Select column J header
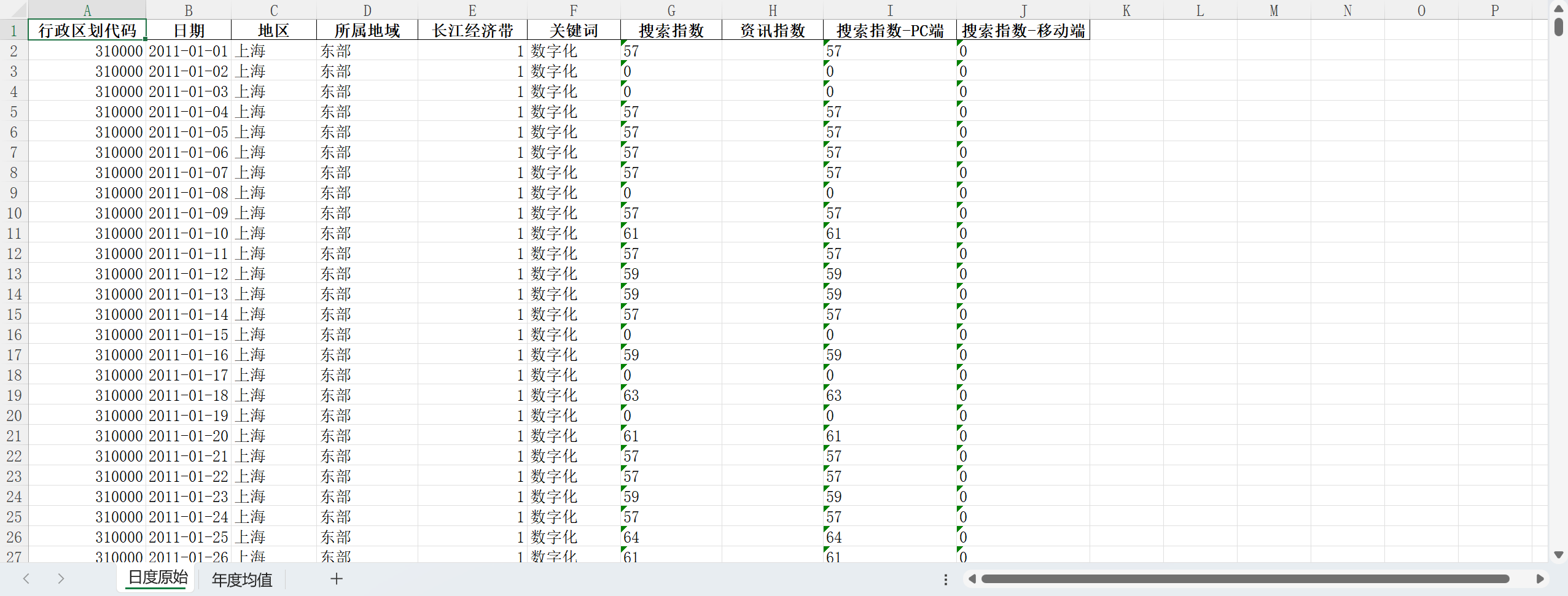 1023,10
